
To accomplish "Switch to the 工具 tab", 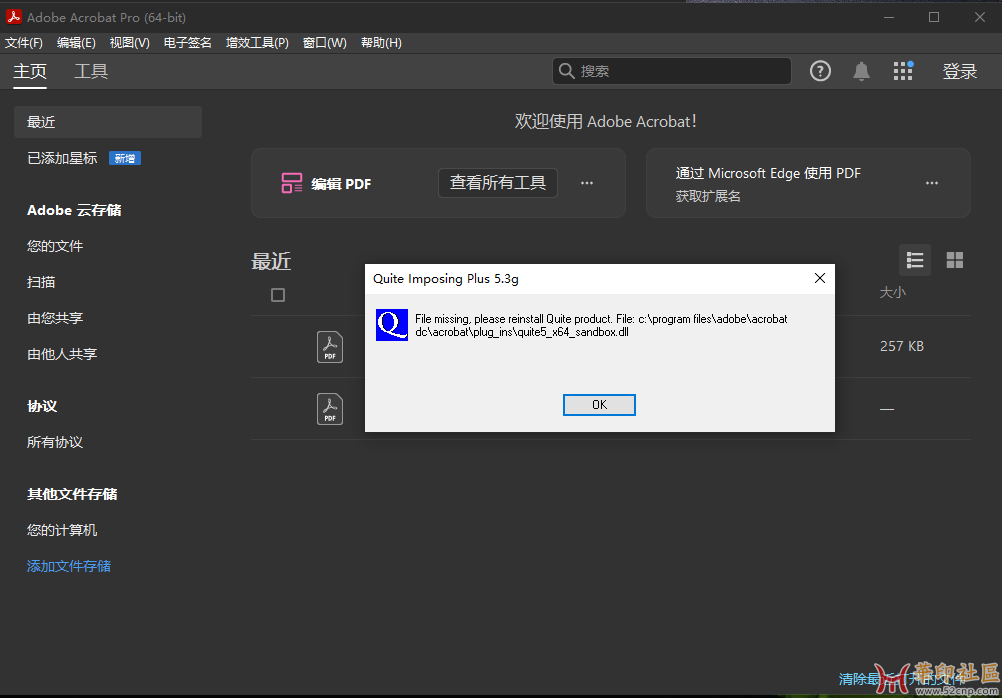I will [91, 71].
